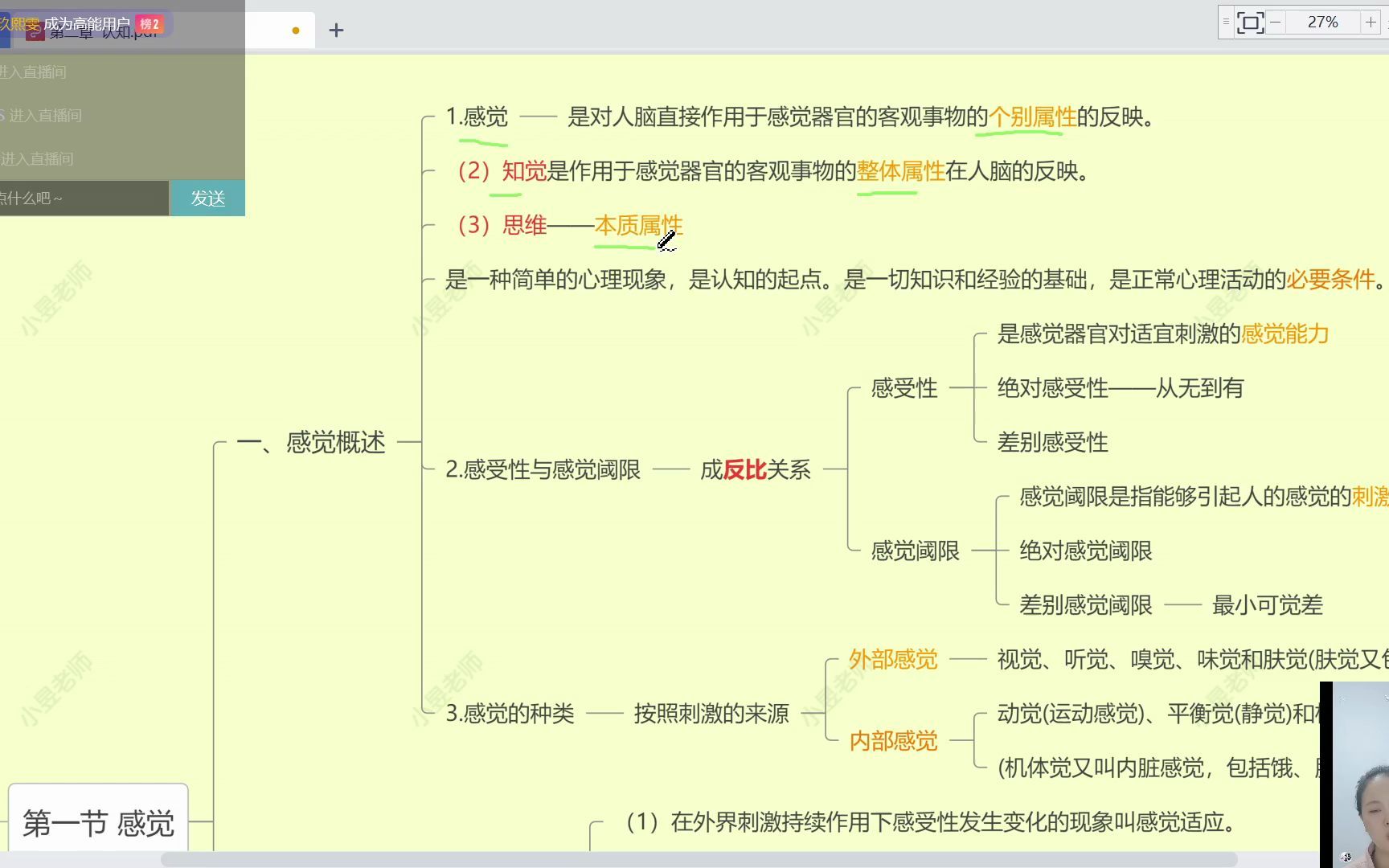Click the 是一种简单的心理现象 sentence

pos(915,280)
